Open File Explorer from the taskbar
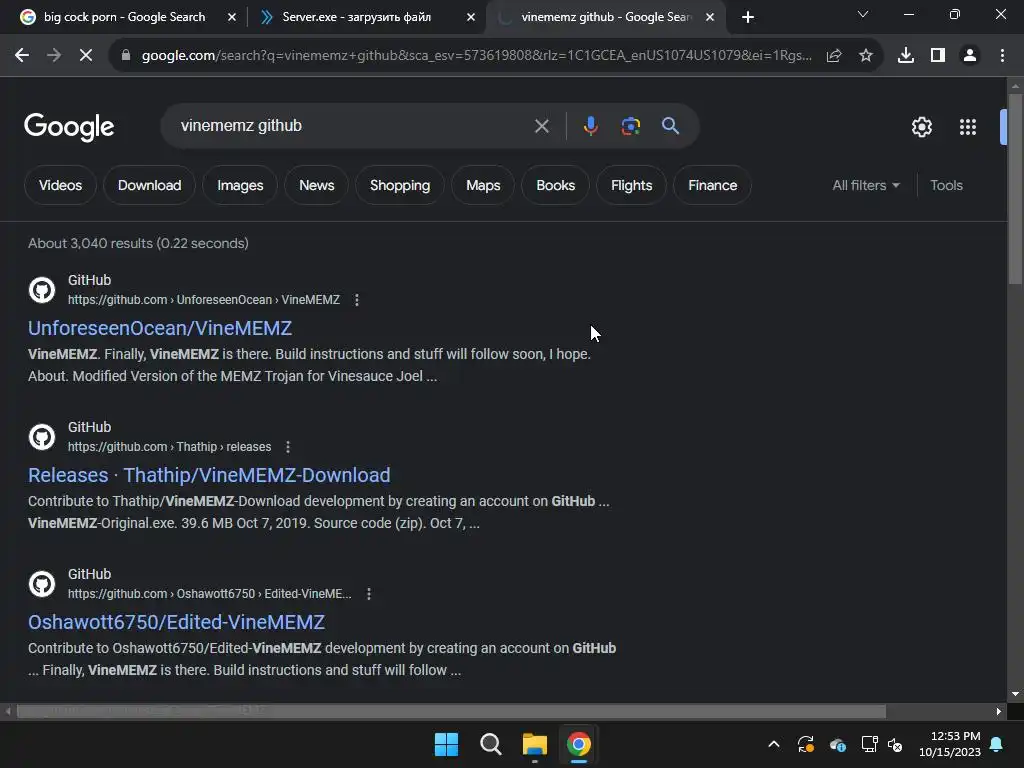Viewport: 1024px width, 768px height. [535, 744]
